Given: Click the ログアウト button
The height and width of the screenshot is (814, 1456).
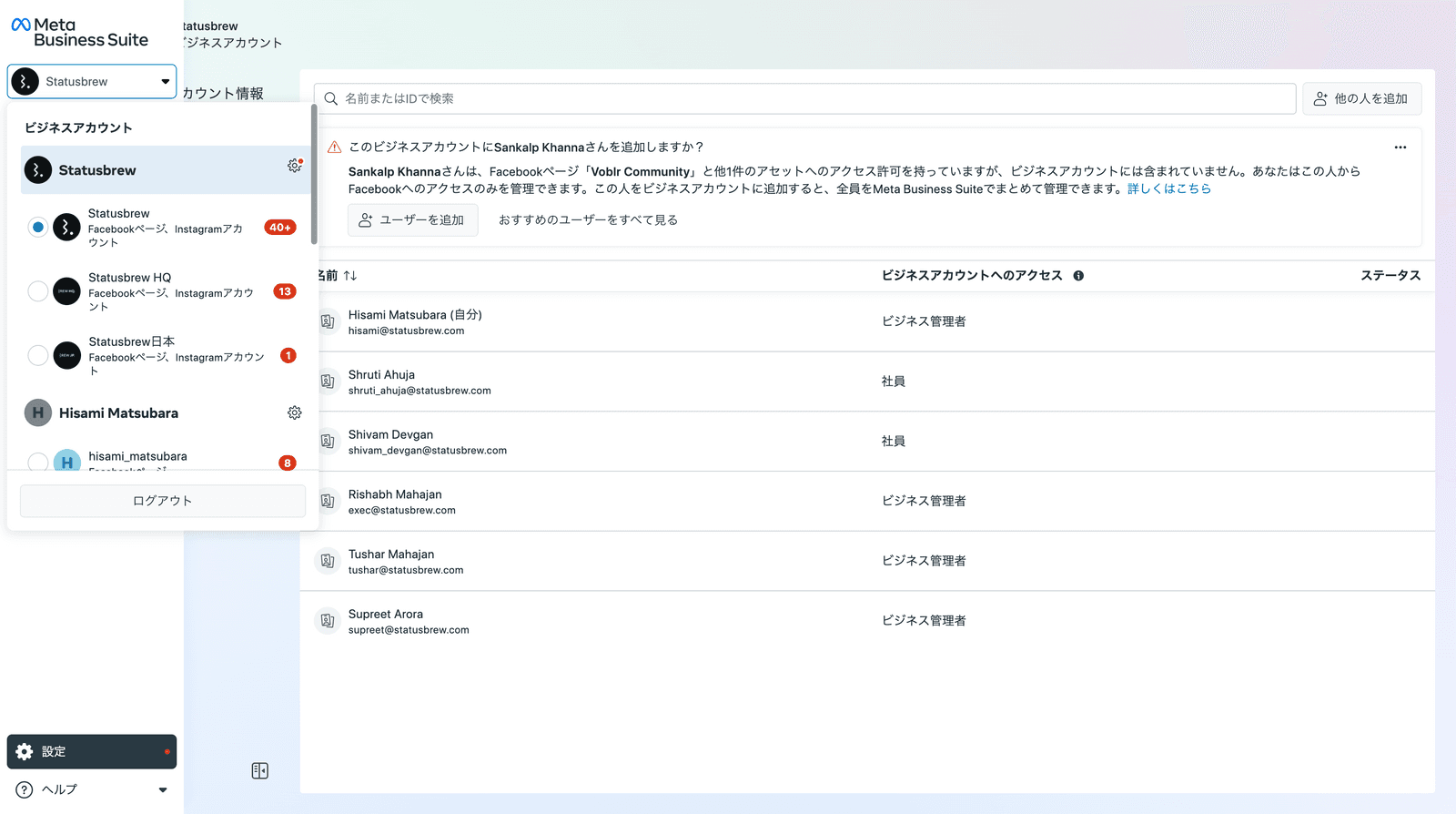Looking at the screenshot, I should point(163,501).
